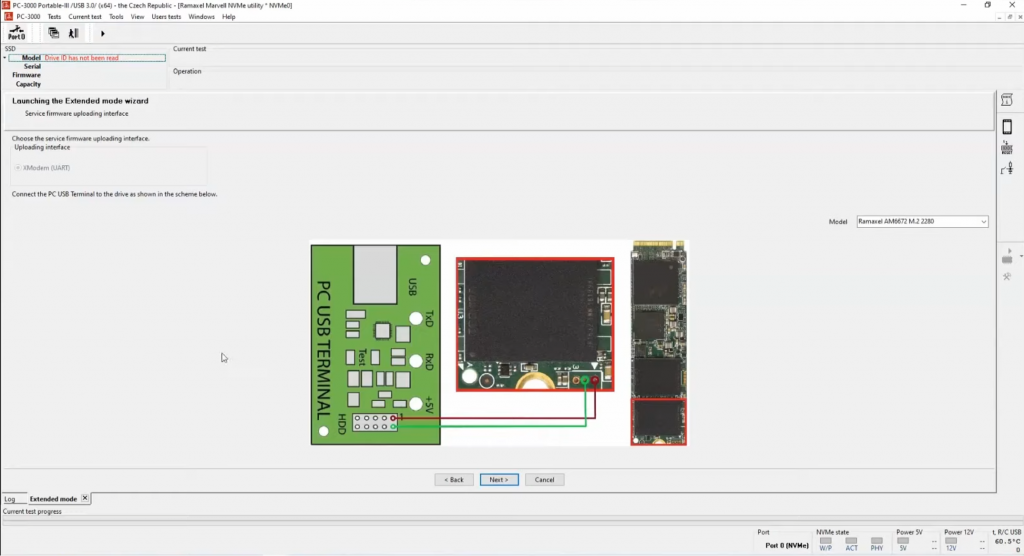The height and width of the screenshot is (556, 1024).
Task: Open the Users tests menu
Action: (x=166, y=17)
